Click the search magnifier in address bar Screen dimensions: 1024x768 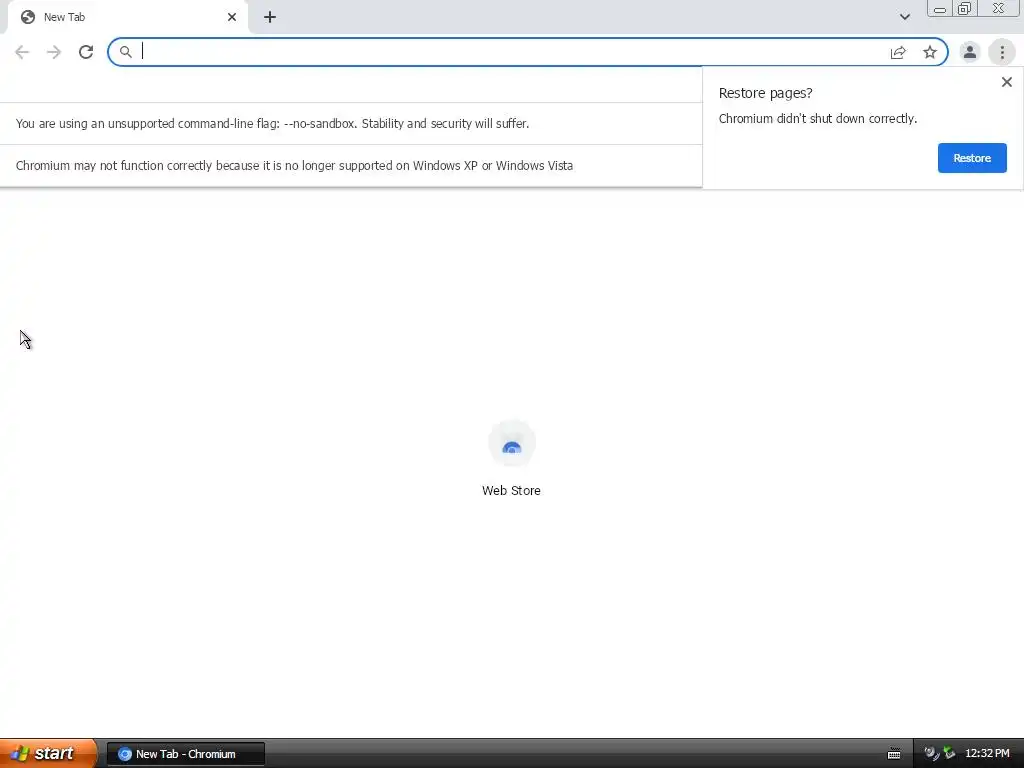125,52
